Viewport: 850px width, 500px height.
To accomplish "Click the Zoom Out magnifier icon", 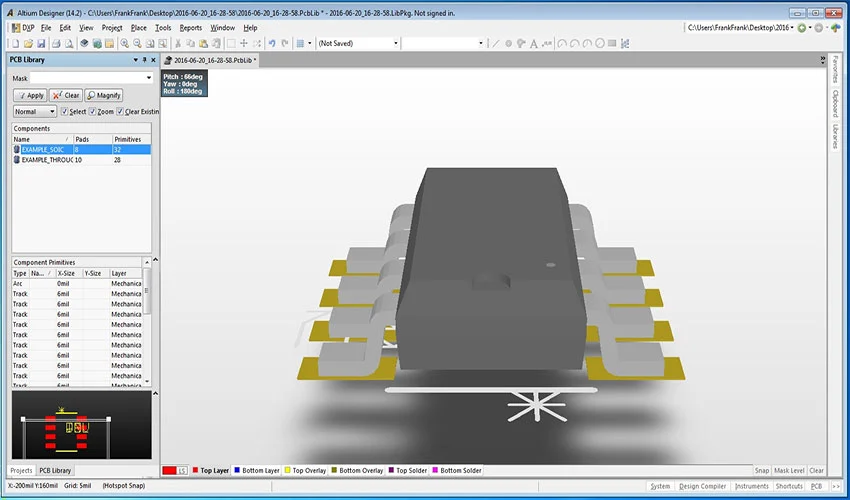I will click(x=137, y=43).
